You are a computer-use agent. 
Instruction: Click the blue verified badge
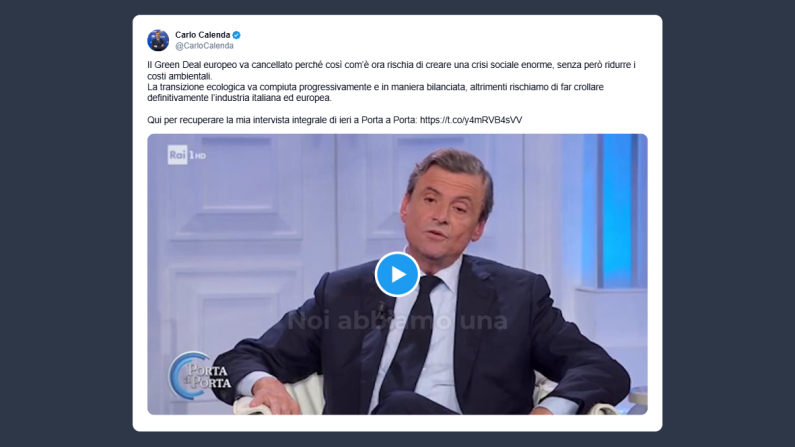(x=237, y=35)
